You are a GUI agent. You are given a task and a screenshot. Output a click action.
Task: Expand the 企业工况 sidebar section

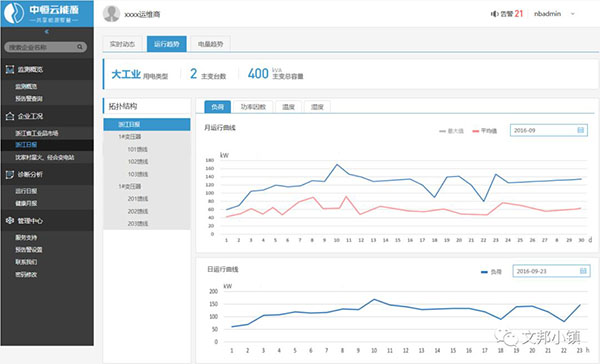click(47, 116)
